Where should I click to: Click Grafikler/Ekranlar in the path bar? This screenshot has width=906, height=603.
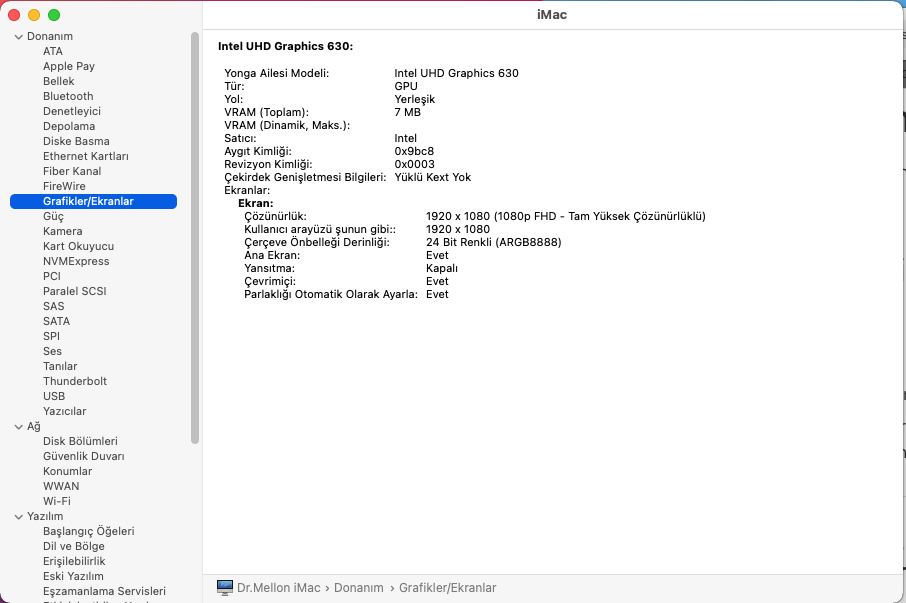tap(447, 588)
